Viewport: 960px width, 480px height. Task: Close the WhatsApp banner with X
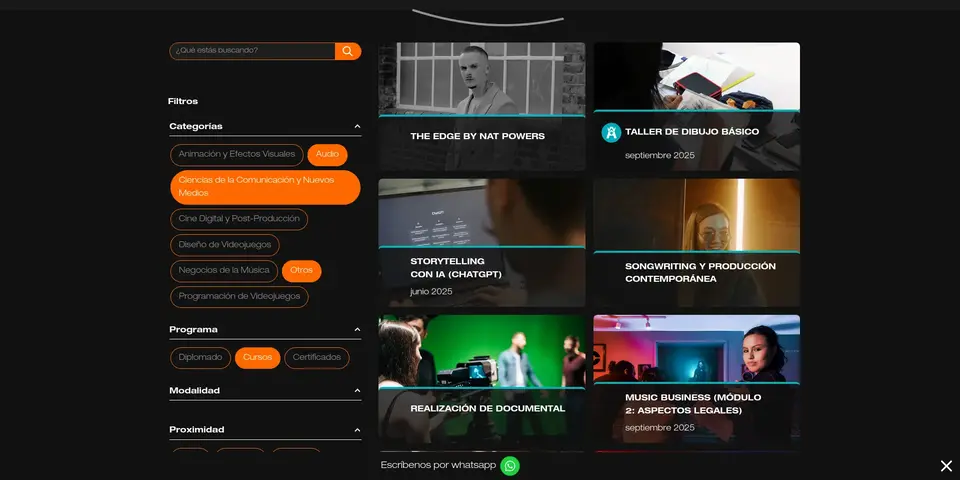946,466
